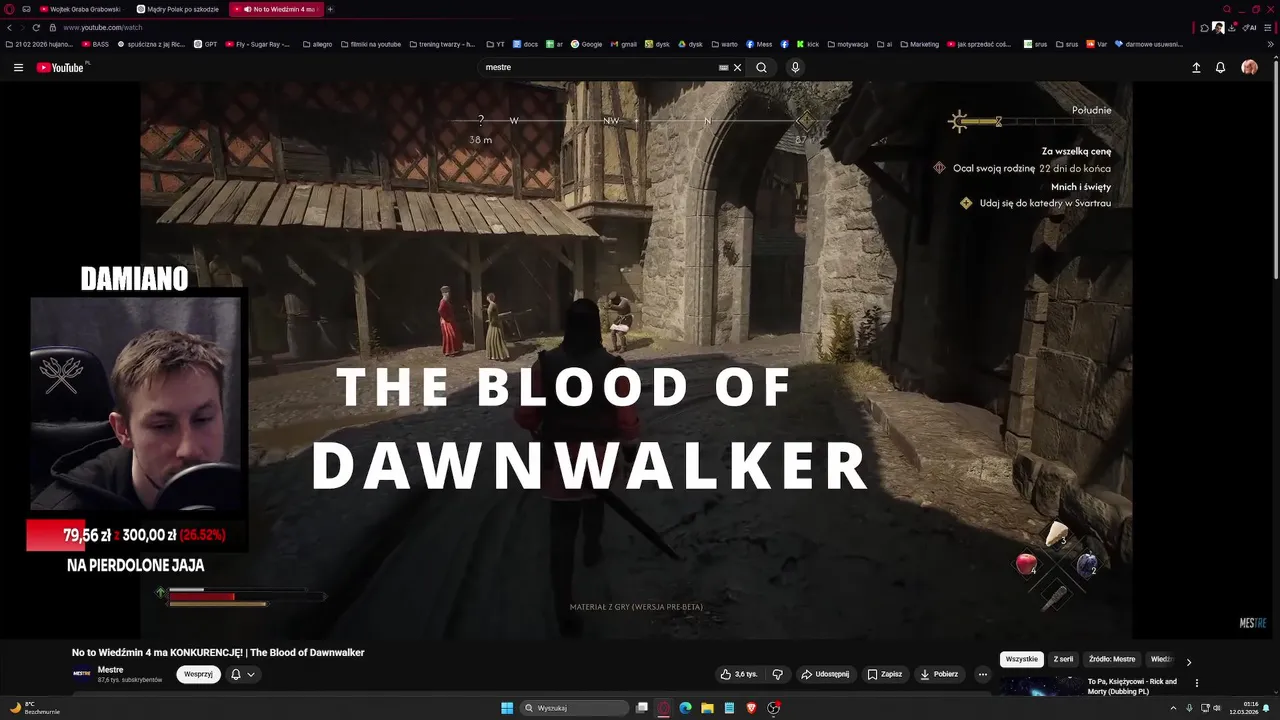
Task: Toggle channel notification bell dropdown
Action: pyautogui.click(x=242, y=674)
